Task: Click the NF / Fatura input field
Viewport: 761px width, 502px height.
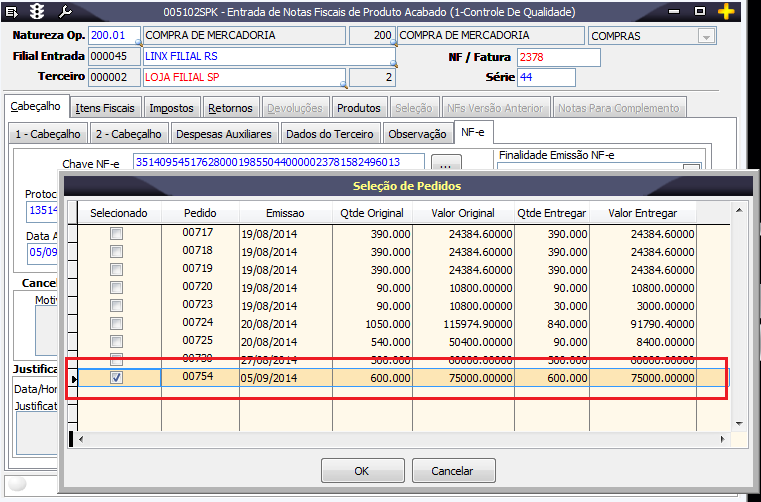Action: pos(558,57)
